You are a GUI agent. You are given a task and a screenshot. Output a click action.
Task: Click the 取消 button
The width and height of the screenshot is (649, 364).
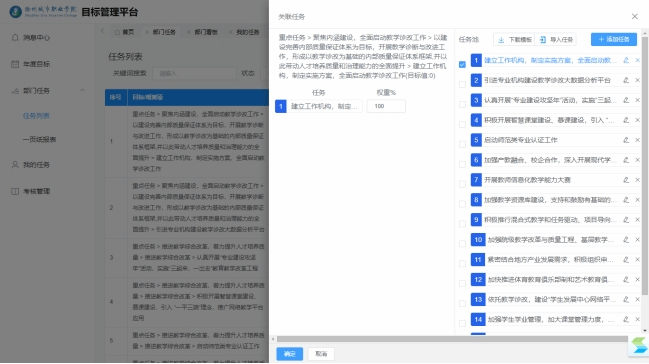point(321,354)
